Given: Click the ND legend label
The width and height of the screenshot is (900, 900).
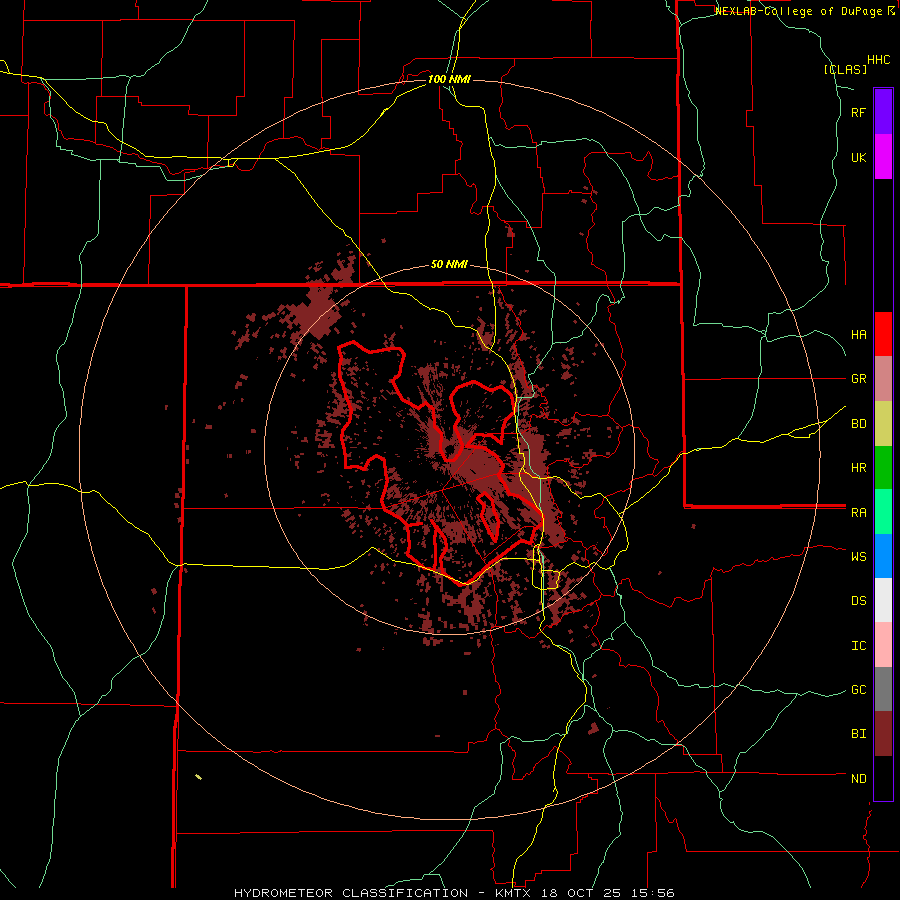Looking at the screenshot, I should pos(858,778).
